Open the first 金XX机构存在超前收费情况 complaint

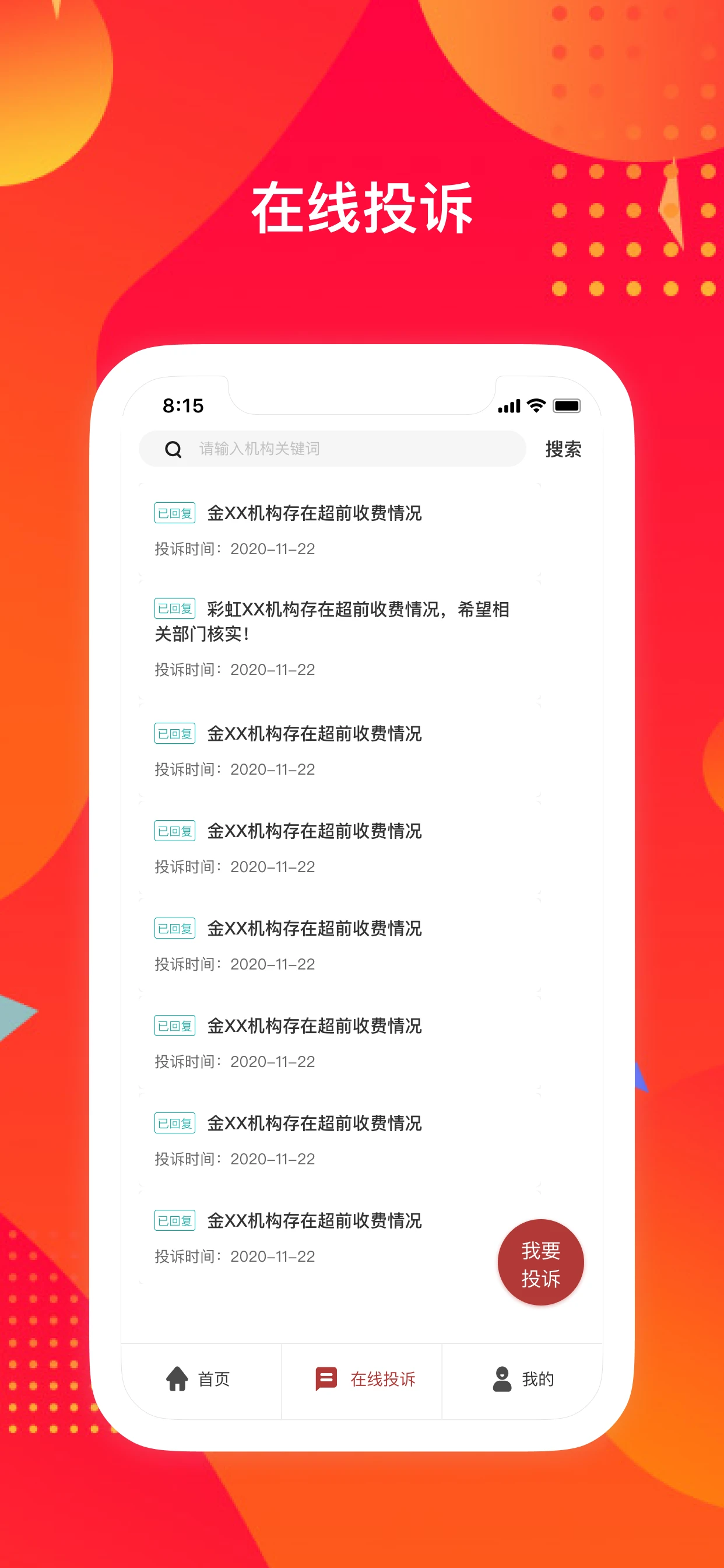[314, 513]
